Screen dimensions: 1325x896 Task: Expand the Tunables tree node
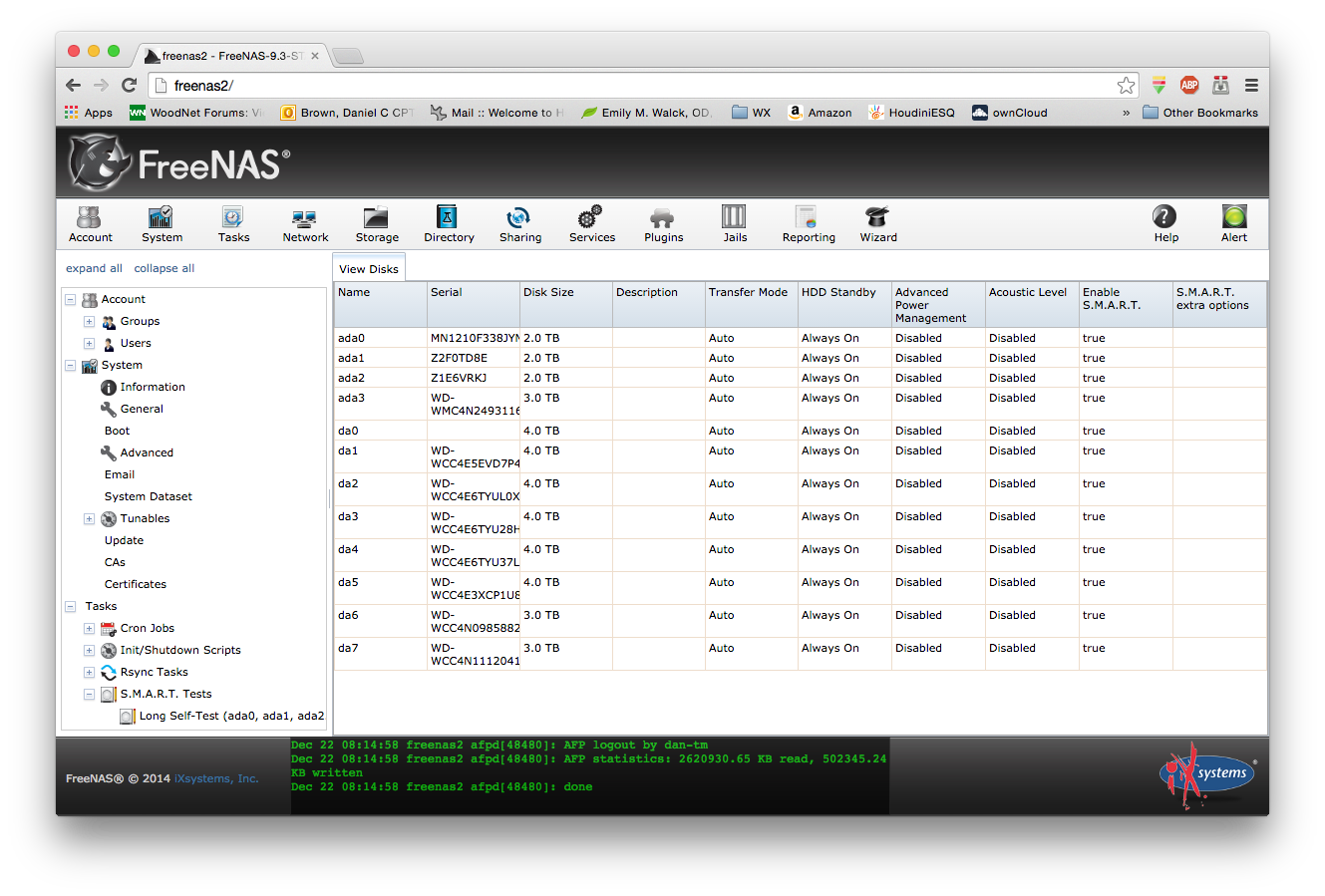click(x=89, y=519)
